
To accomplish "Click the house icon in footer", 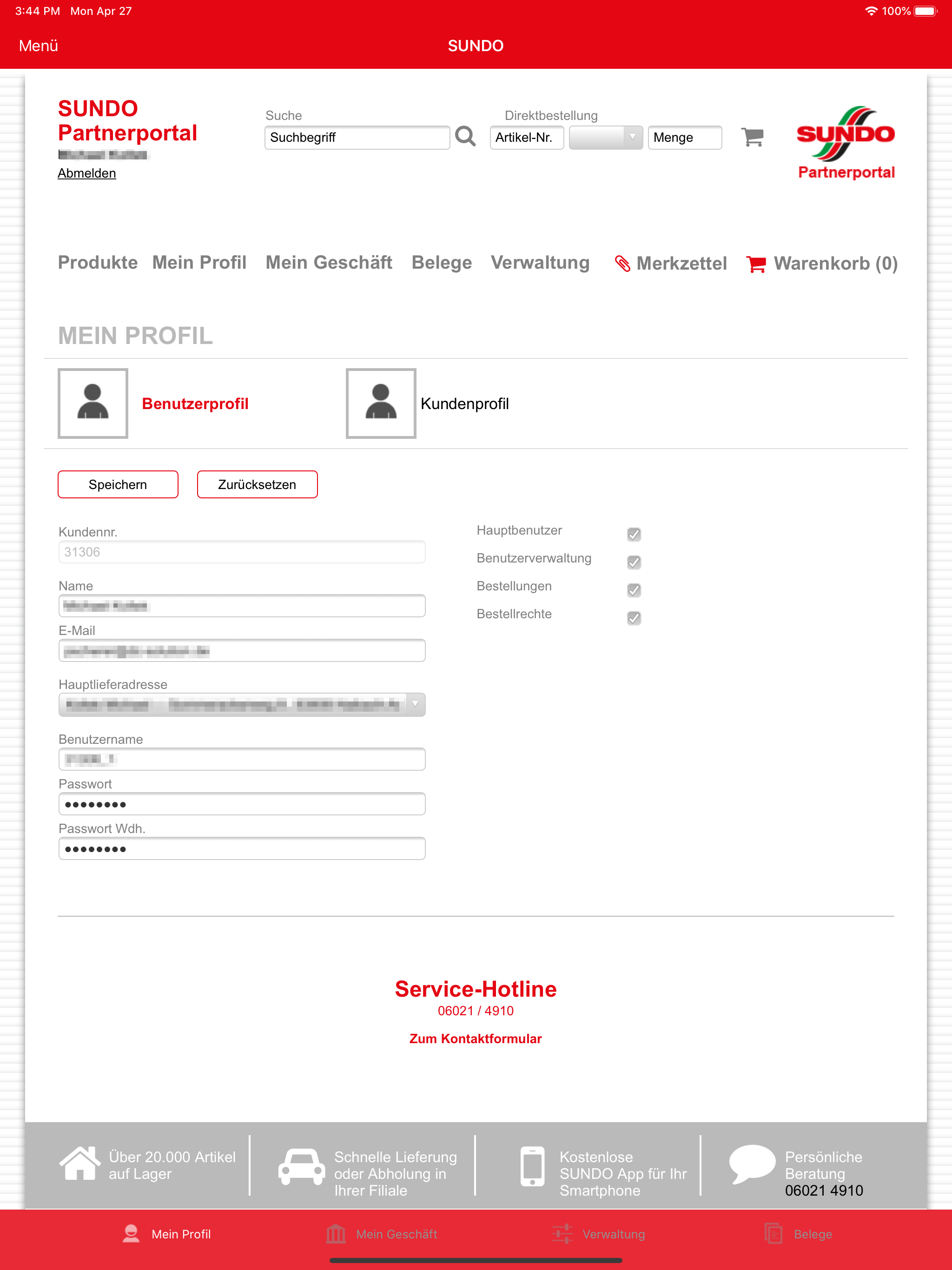I will pyautogui.click(x=80, y=1164).
